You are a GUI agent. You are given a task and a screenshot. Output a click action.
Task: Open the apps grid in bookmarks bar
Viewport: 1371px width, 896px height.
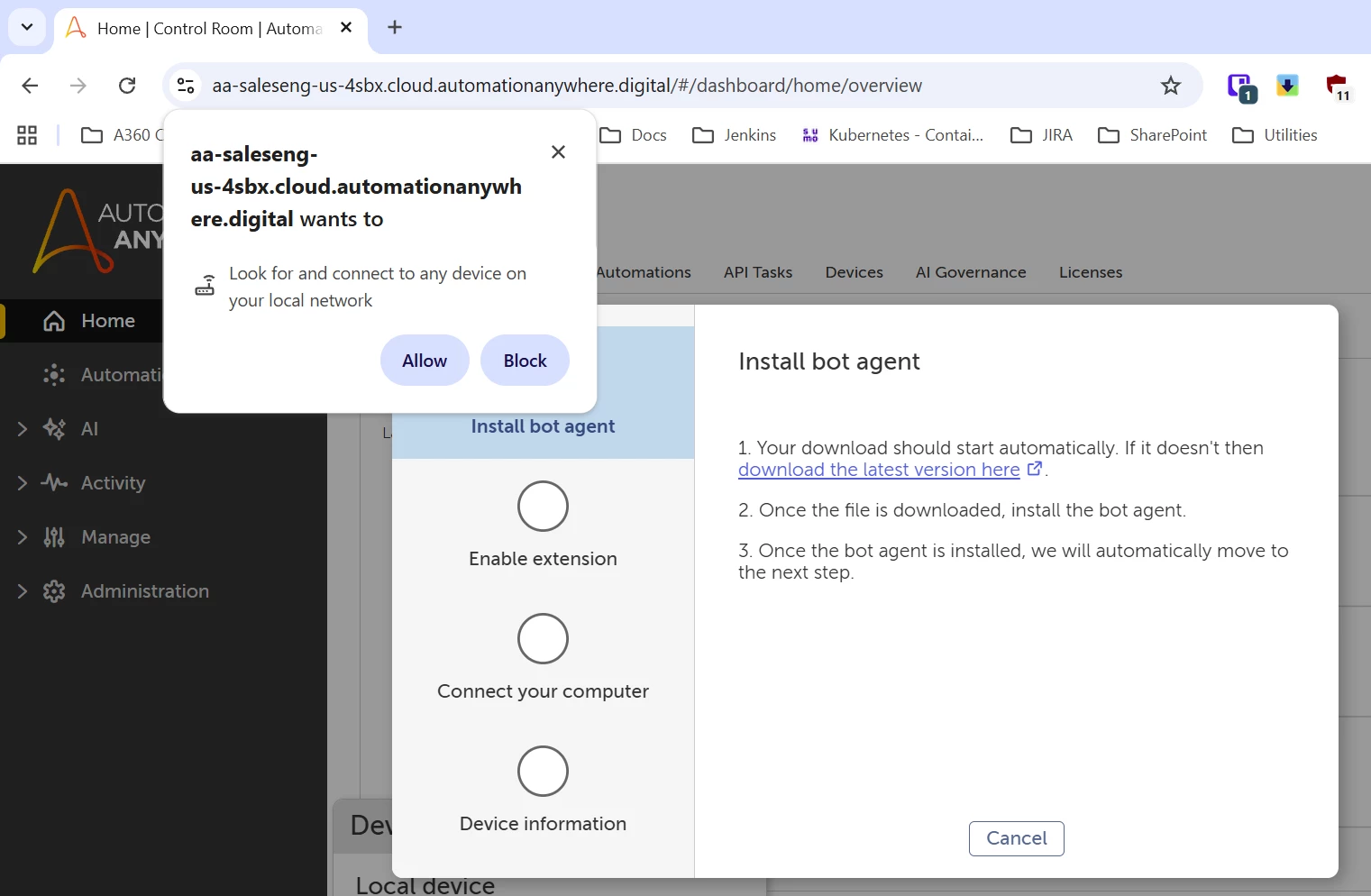[27, 135]
